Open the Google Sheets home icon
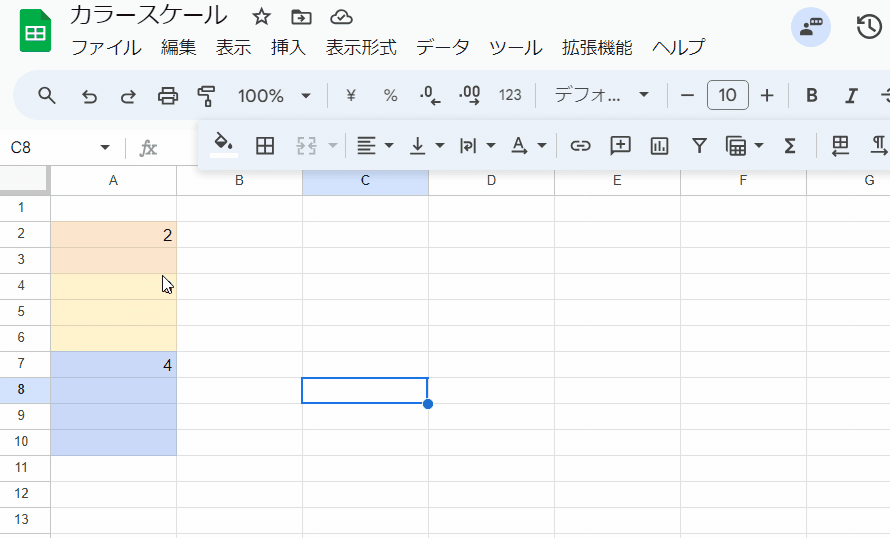The image size is (890, 538). [35, 31]
